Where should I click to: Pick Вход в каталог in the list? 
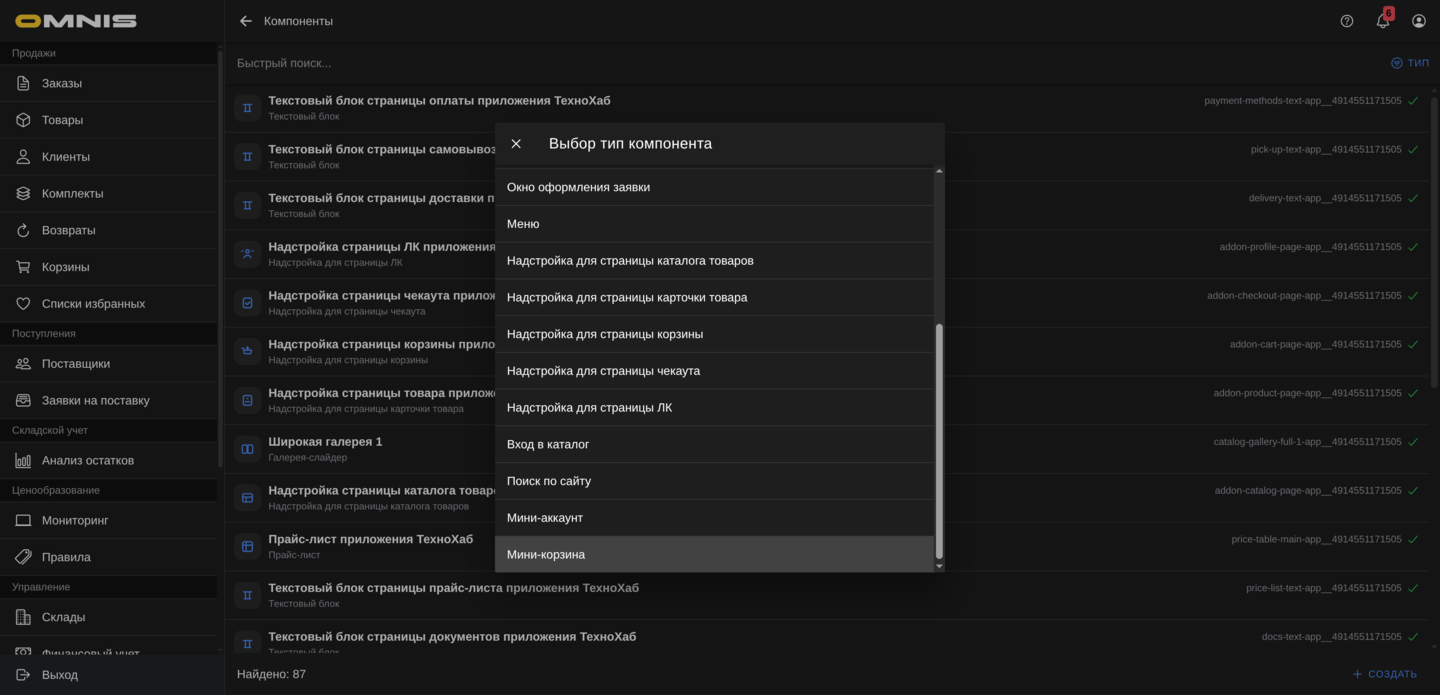click(x=548, y=444)
